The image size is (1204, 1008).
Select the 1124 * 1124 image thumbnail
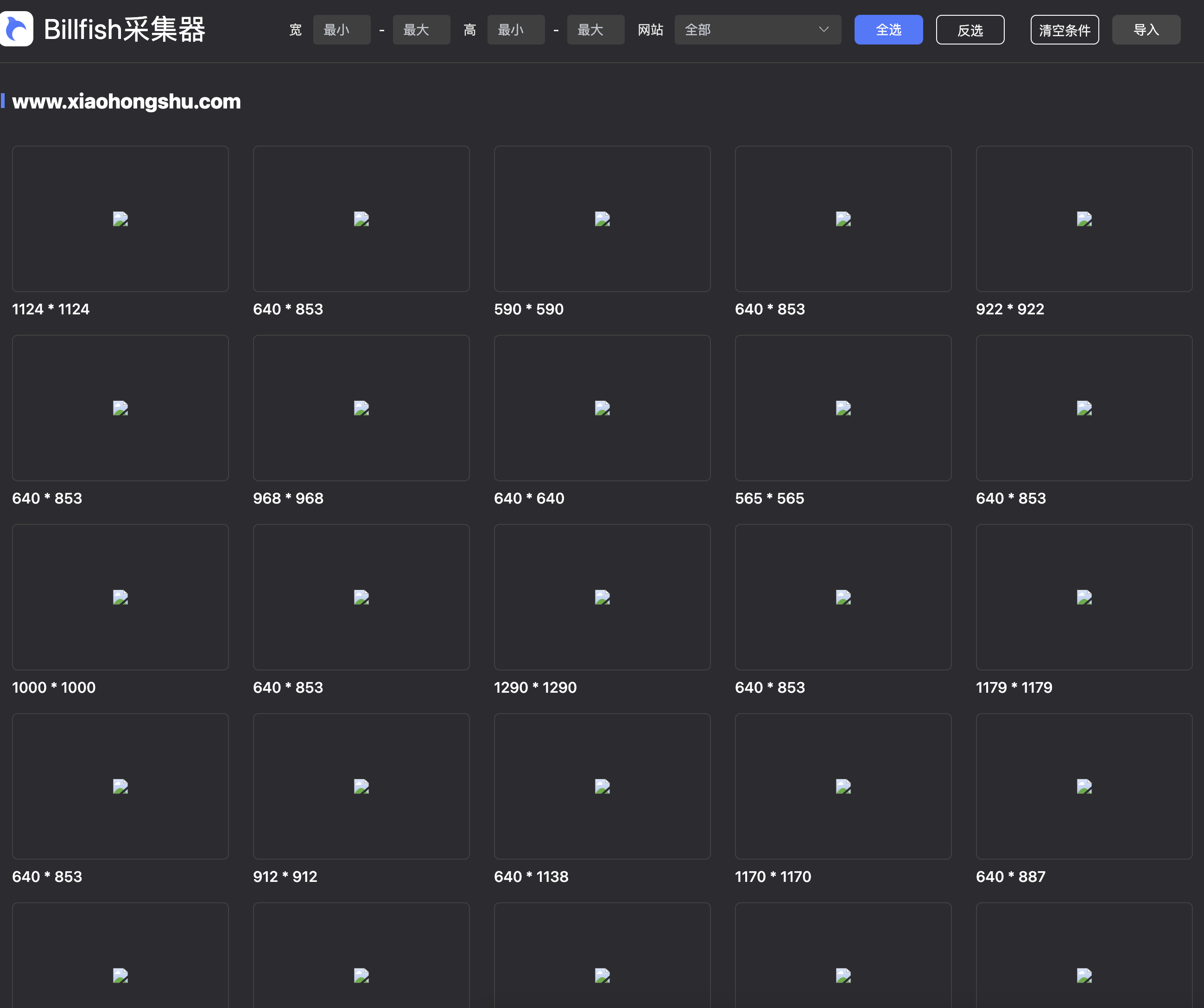[x=120, y=218]
